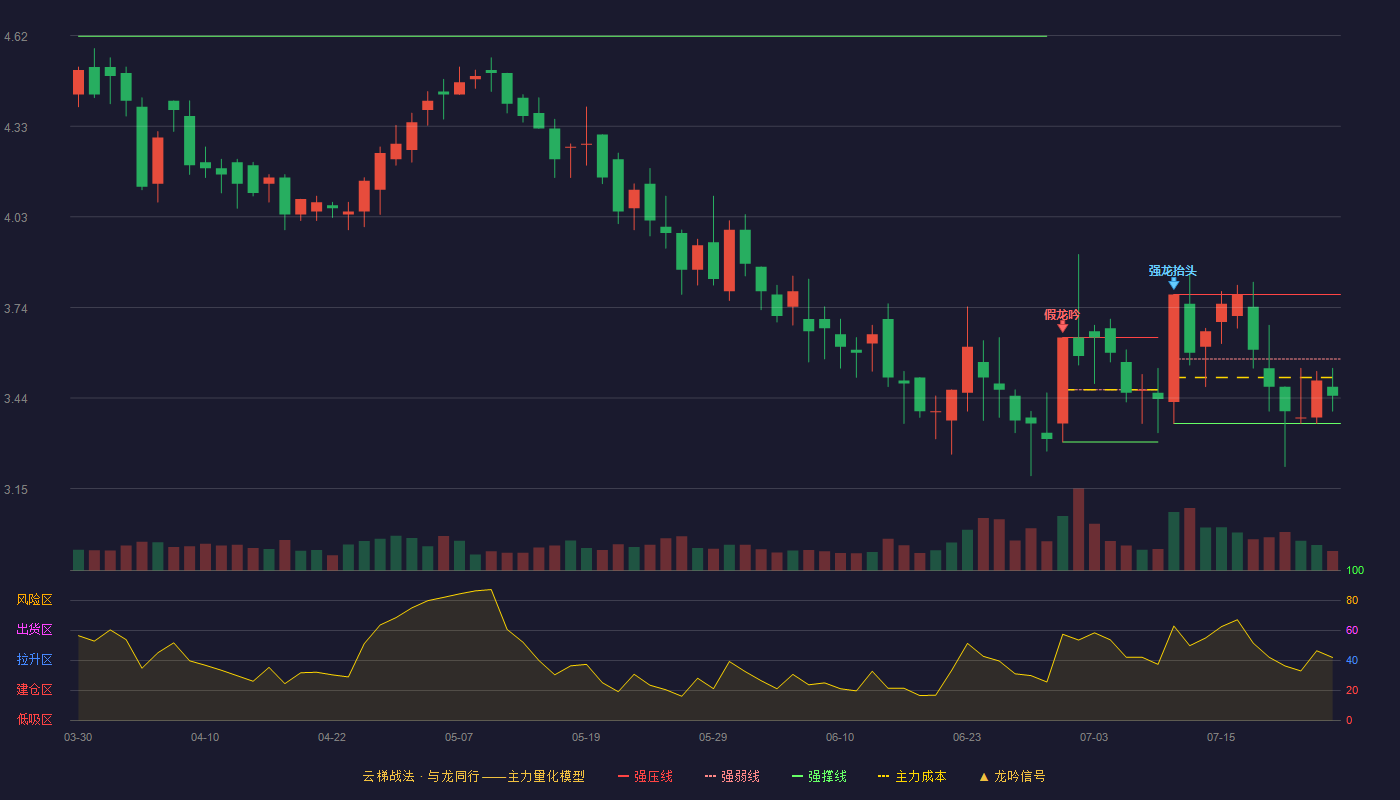The height and width of the screenshot is (800, 1400).
Task: Click the 04-22 date label
Action: coord(332,737)
